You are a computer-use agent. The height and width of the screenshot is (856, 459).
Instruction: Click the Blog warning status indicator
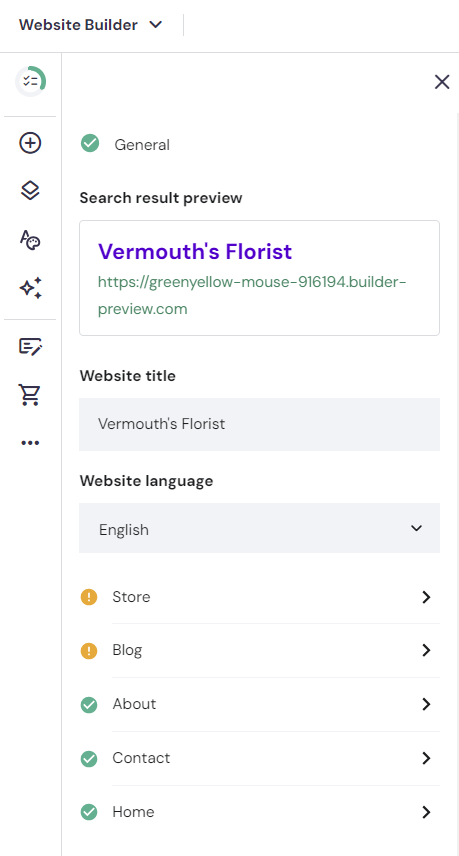[89, 651]
